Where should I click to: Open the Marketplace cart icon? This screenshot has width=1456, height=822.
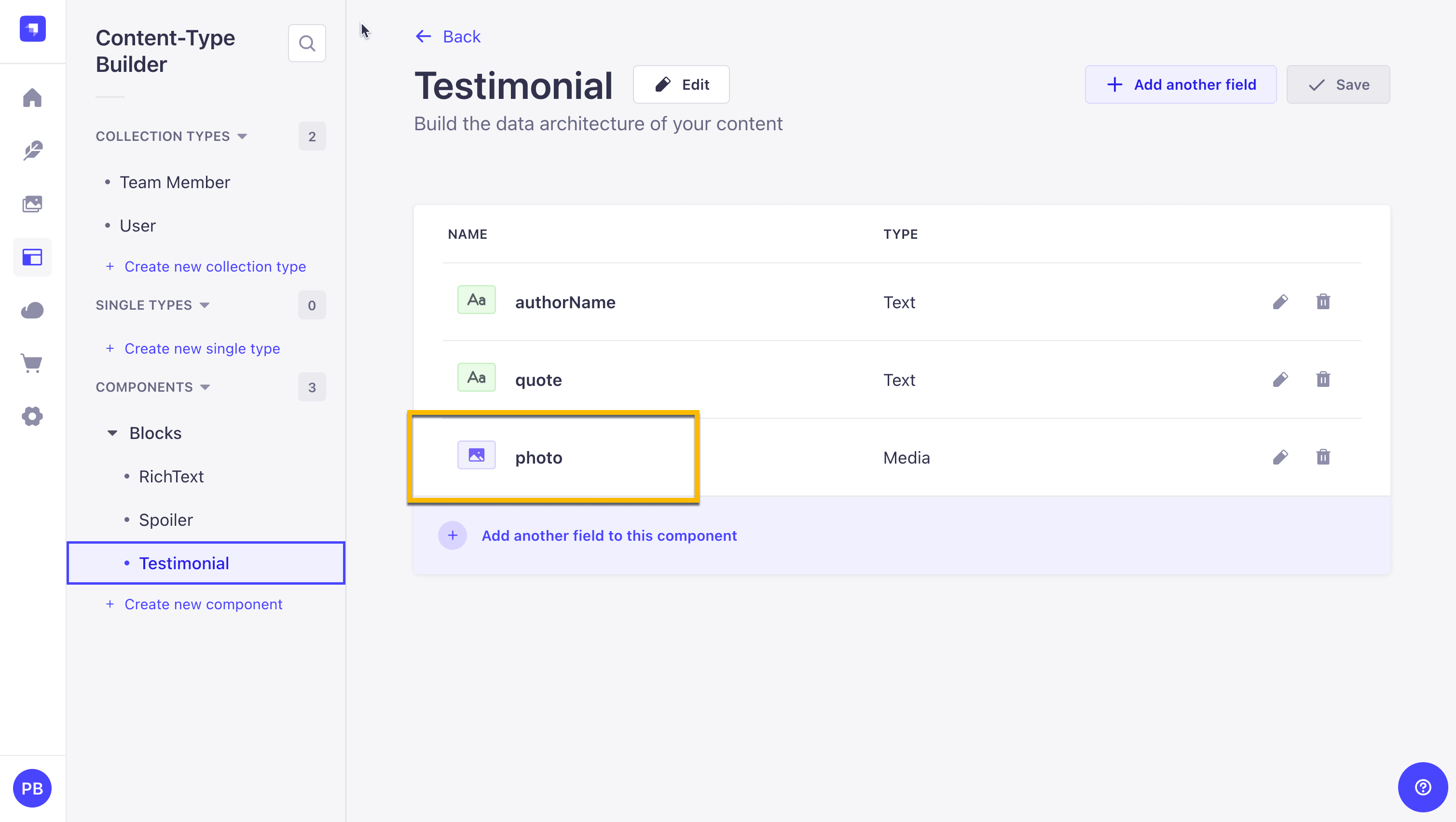point(32,363)
